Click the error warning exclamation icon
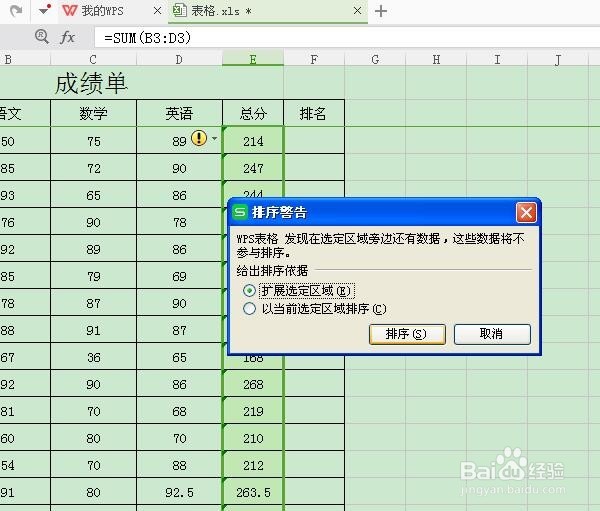The width and height of the screenshot is (600, 511). (x=199, y=138)
